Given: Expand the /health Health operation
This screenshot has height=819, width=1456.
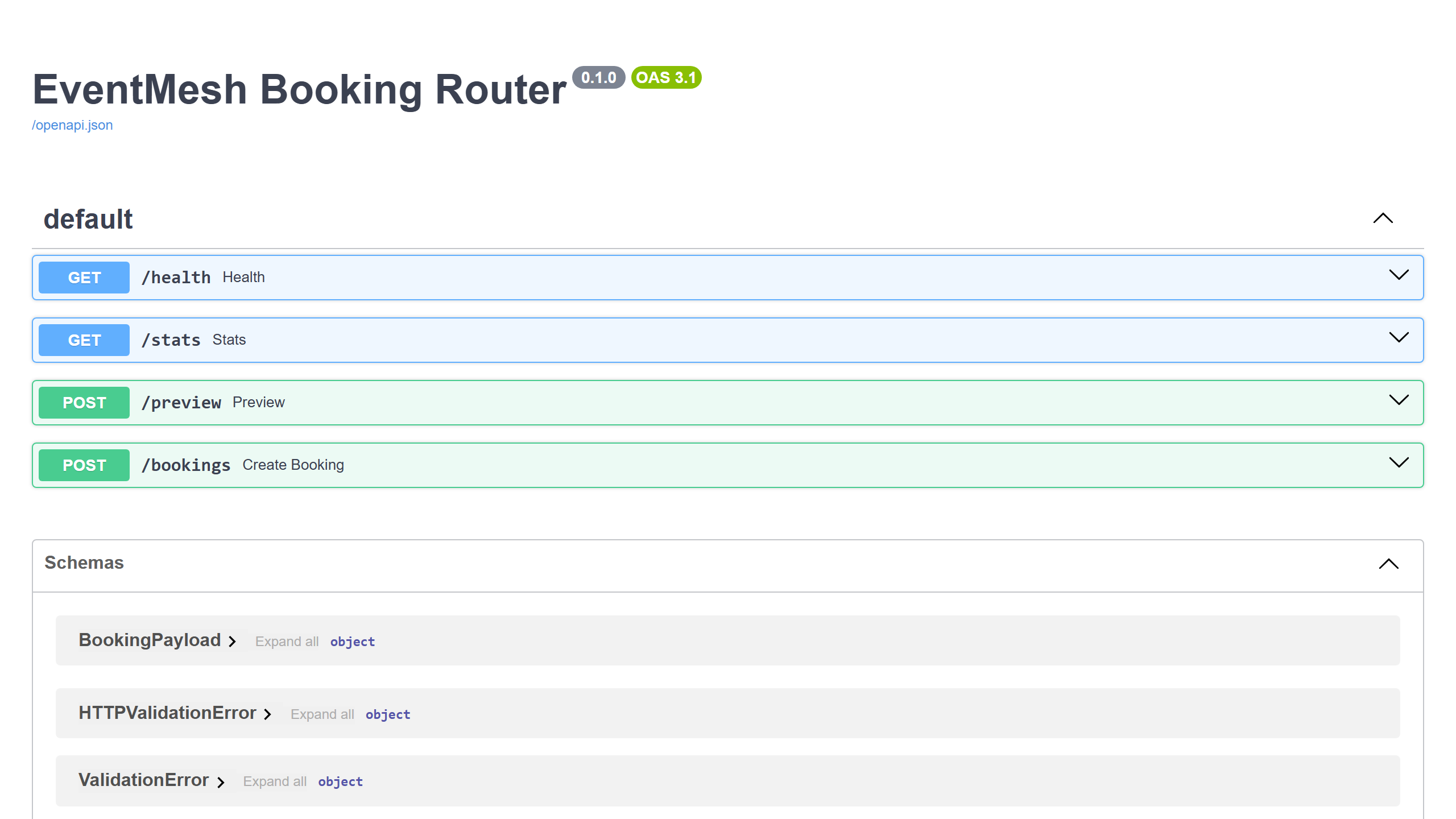Looking at the screenshot, I should [1399, 276].
